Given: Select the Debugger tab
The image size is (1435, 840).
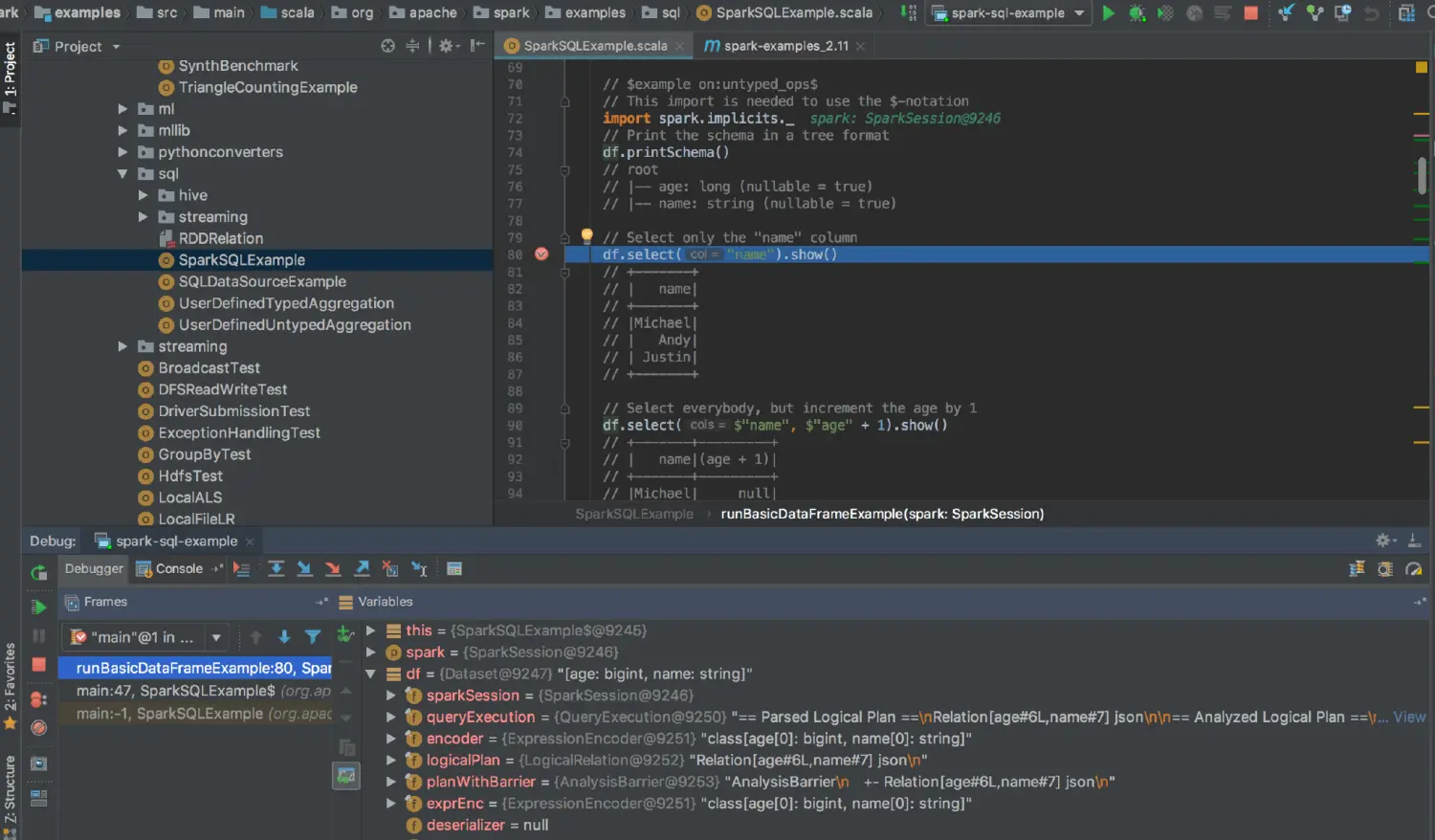Looking at the screenshot, I should 94,569.
